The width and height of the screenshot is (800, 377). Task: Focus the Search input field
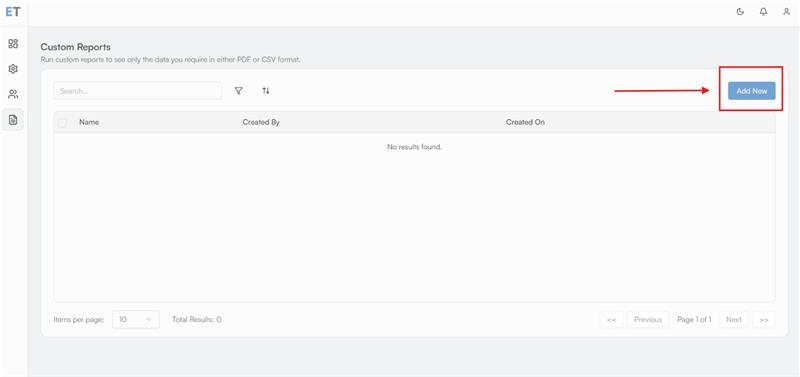tap(138, 91)
